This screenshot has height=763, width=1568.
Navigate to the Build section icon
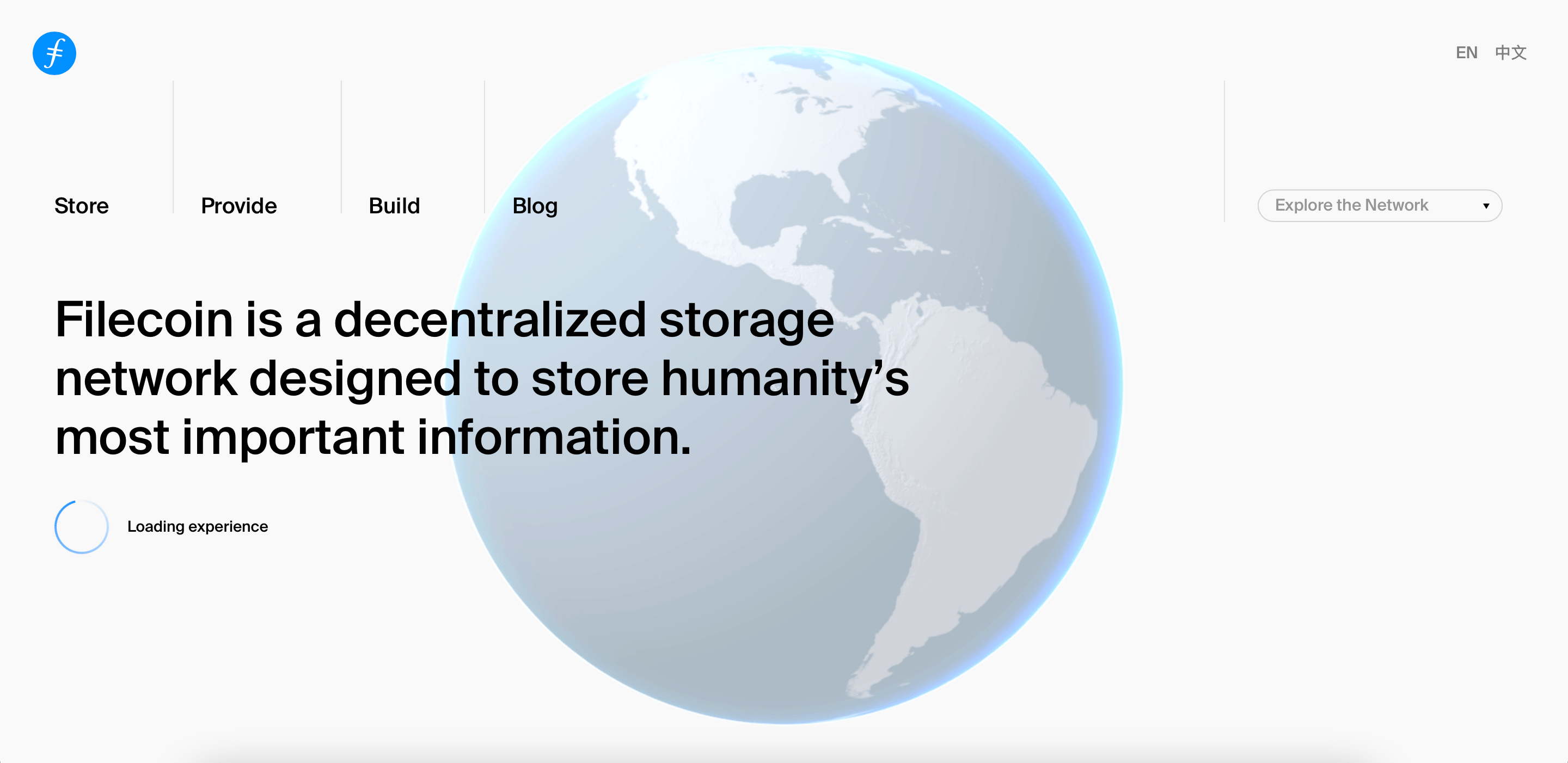(394, 206)
